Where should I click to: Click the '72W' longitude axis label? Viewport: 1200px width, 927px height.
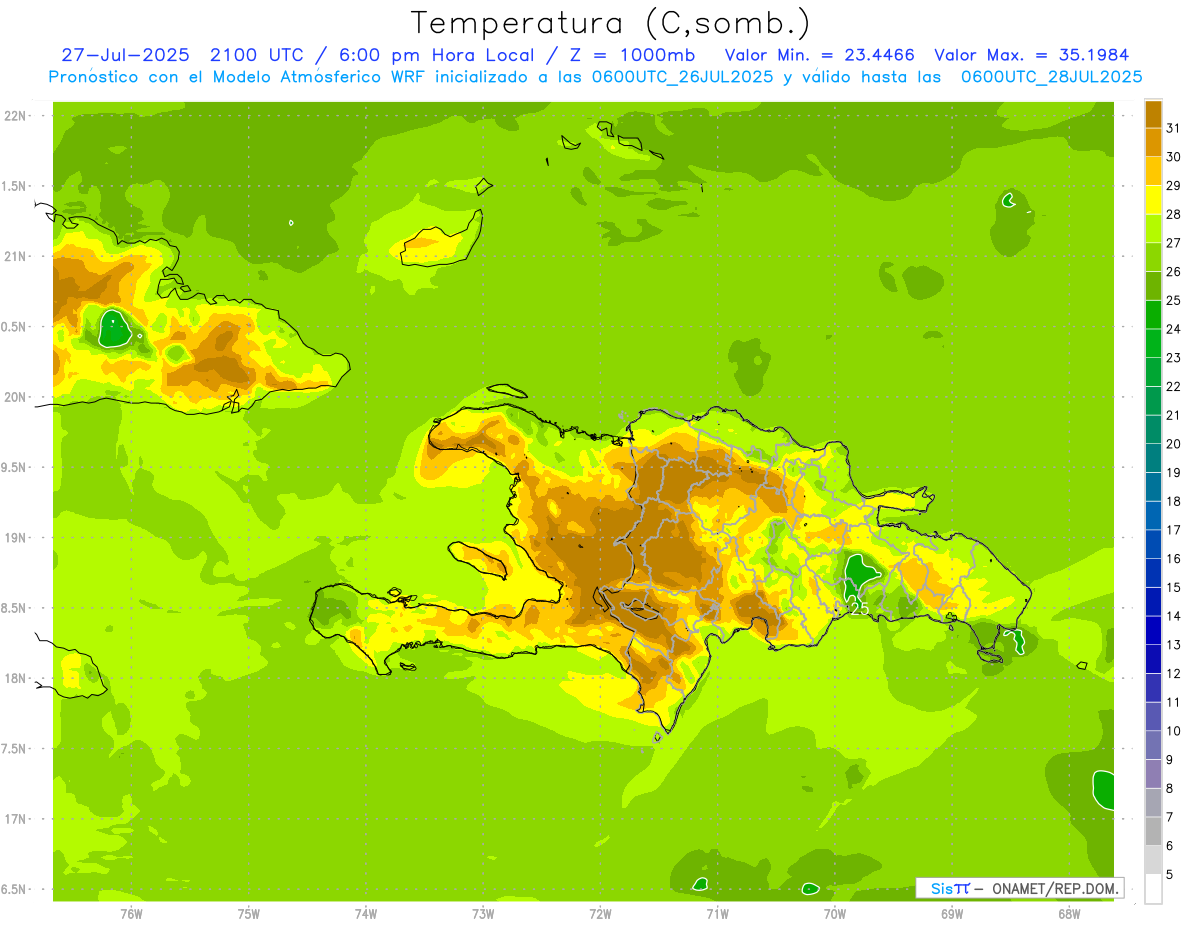click(600, 913)
